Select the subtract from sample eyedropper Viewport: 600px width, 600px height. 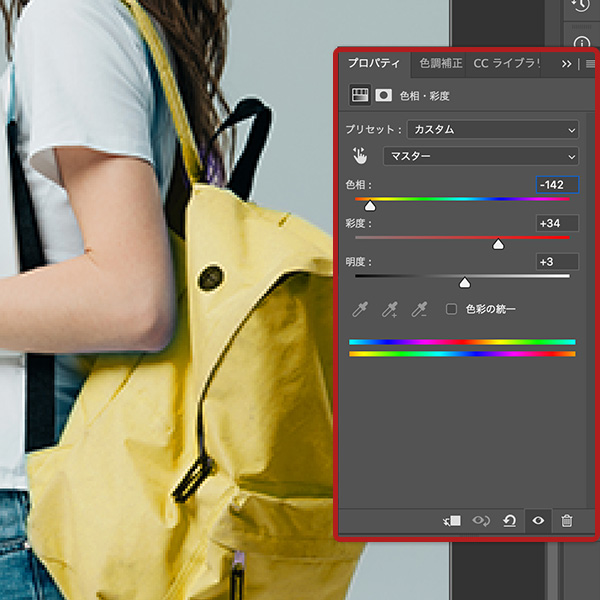point(420,309)
